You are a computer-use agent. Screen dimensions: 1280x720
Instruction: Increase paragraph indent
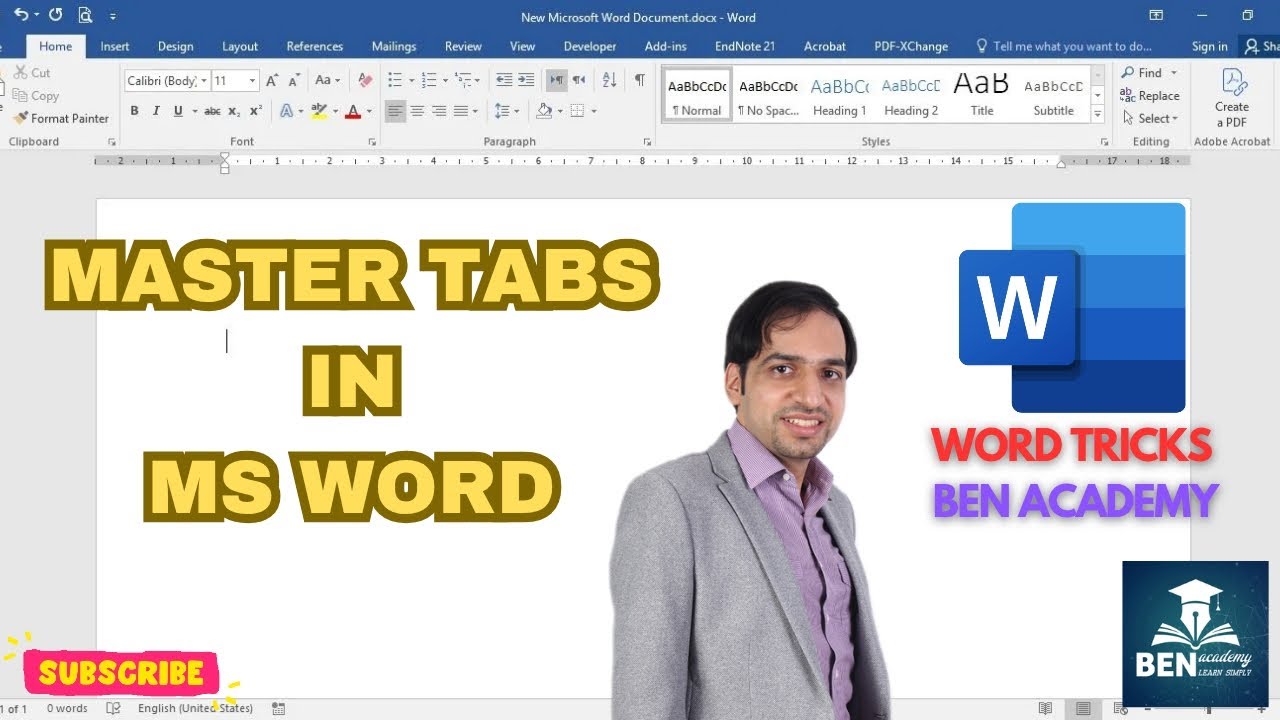[526, 80]
